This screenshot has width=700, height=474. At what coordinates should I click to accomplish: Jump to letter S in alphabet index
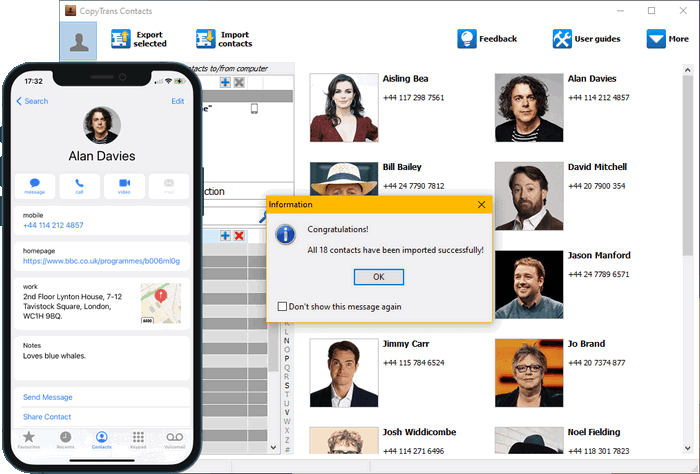tap(287, 386)
